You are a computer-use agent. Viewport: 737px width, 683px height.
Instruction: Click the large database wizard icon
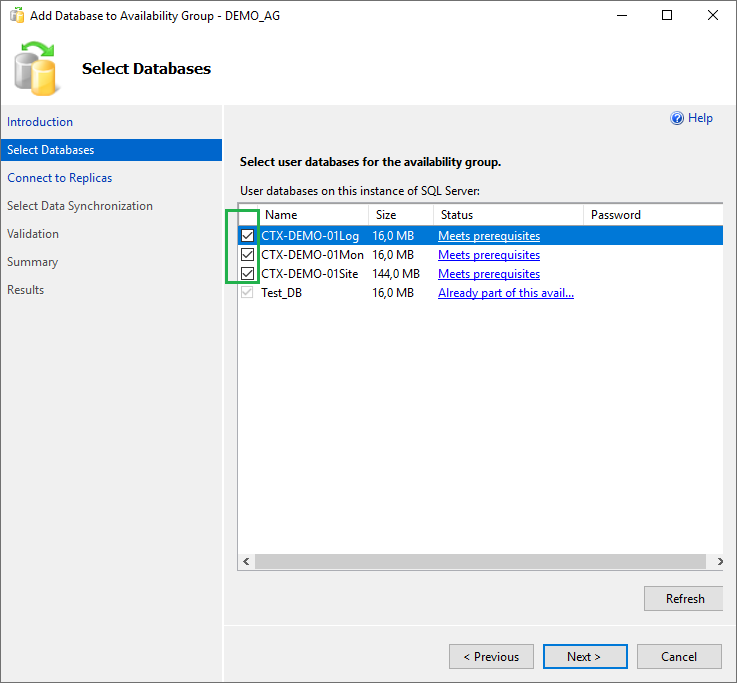tap(35, 69)
